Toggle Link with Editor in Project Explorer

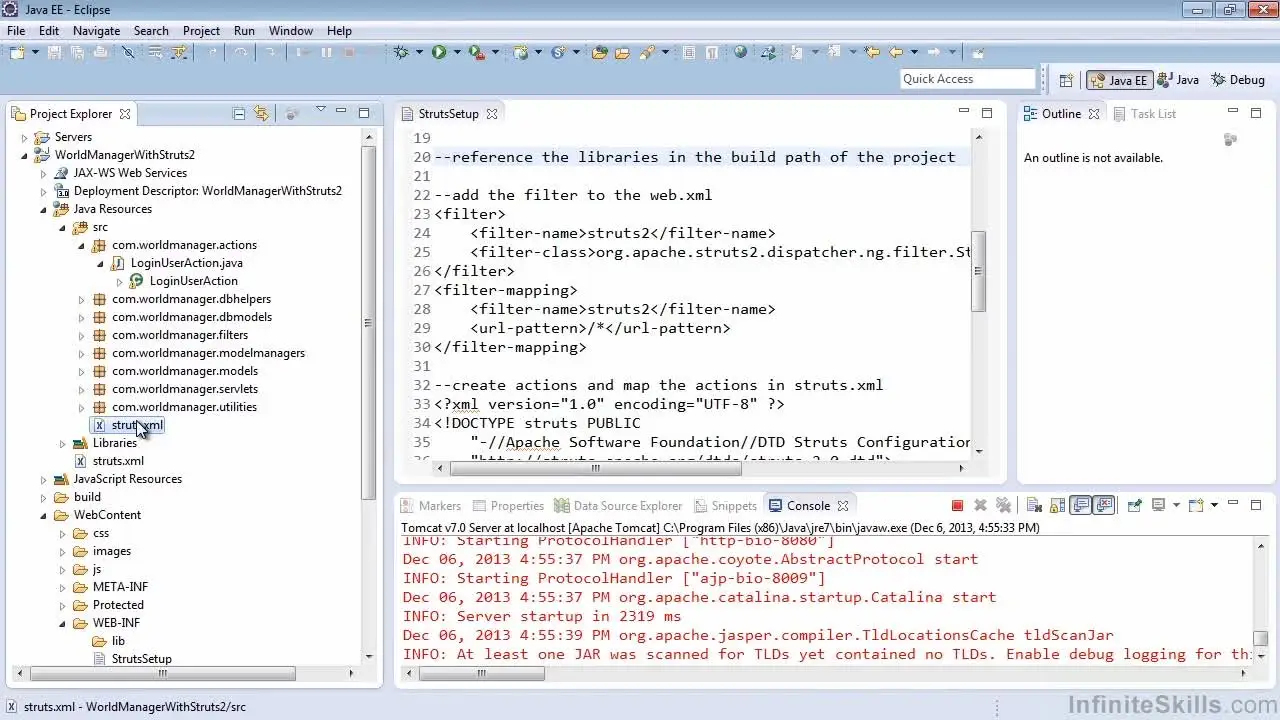point(262,114)
